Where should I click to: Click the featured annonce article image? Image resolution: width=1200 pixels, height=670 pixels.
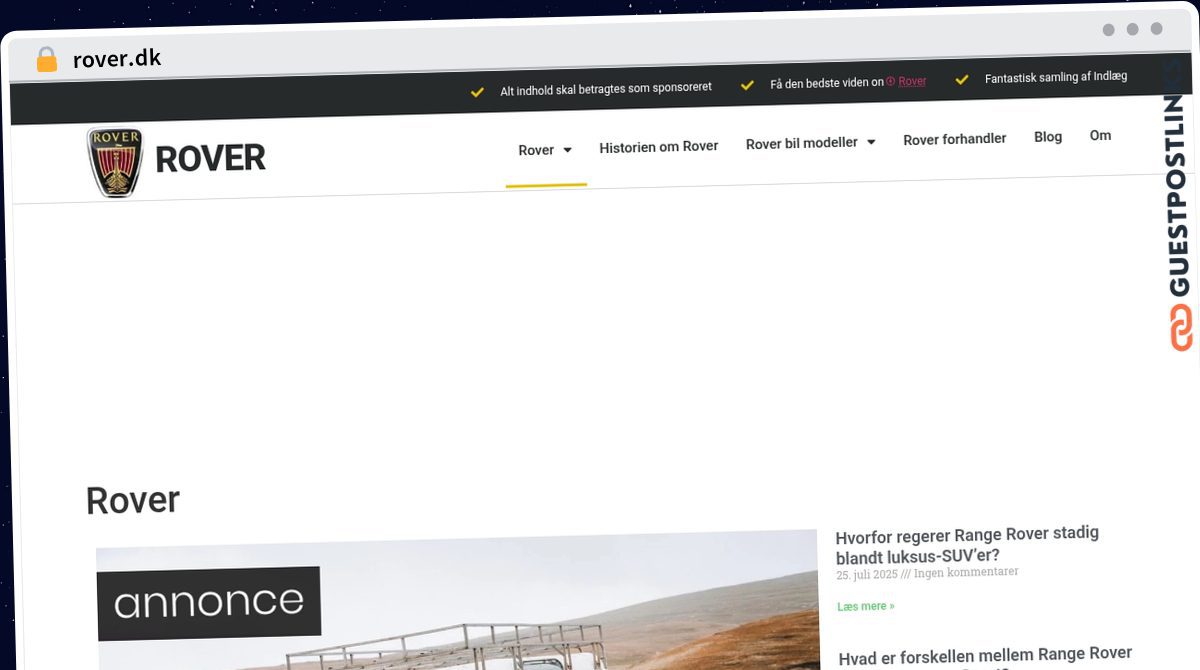pyautogui.click(x=457, y=600)
